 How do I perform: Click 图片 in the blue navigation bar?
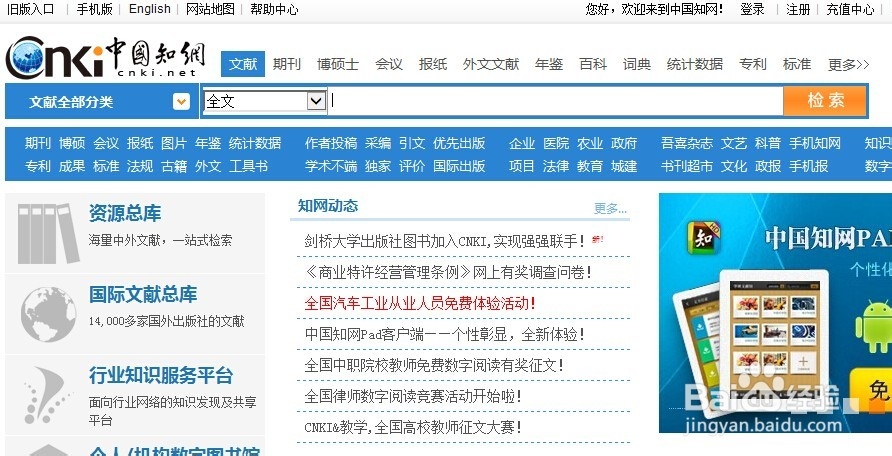point(174,143)
